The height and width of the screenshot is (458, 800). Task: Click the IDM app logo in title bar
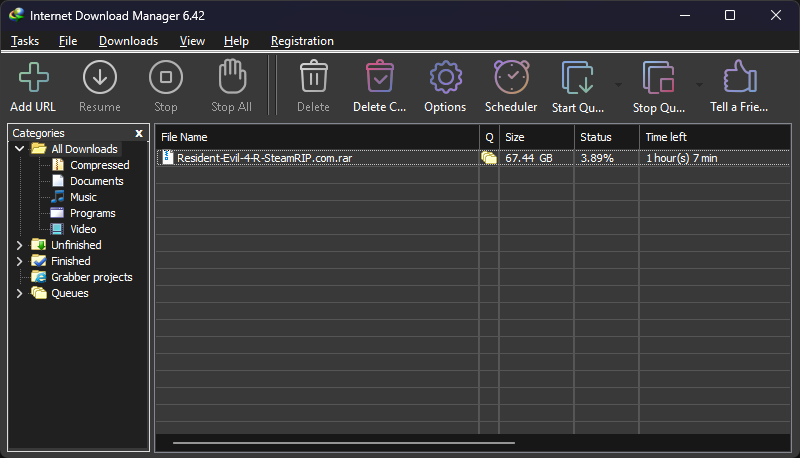[16, 14]
